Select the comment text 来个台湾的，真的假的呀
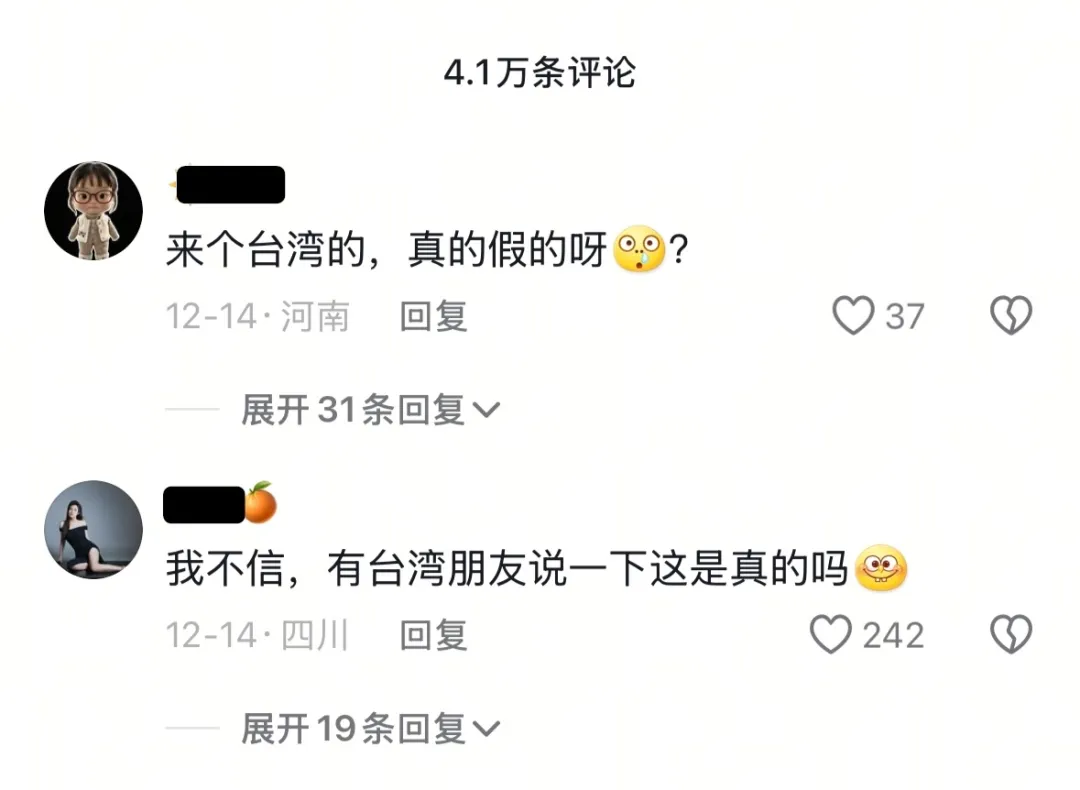Image resolution: width=1080 pixels, height=790 pixels. (x=386, y=249)
